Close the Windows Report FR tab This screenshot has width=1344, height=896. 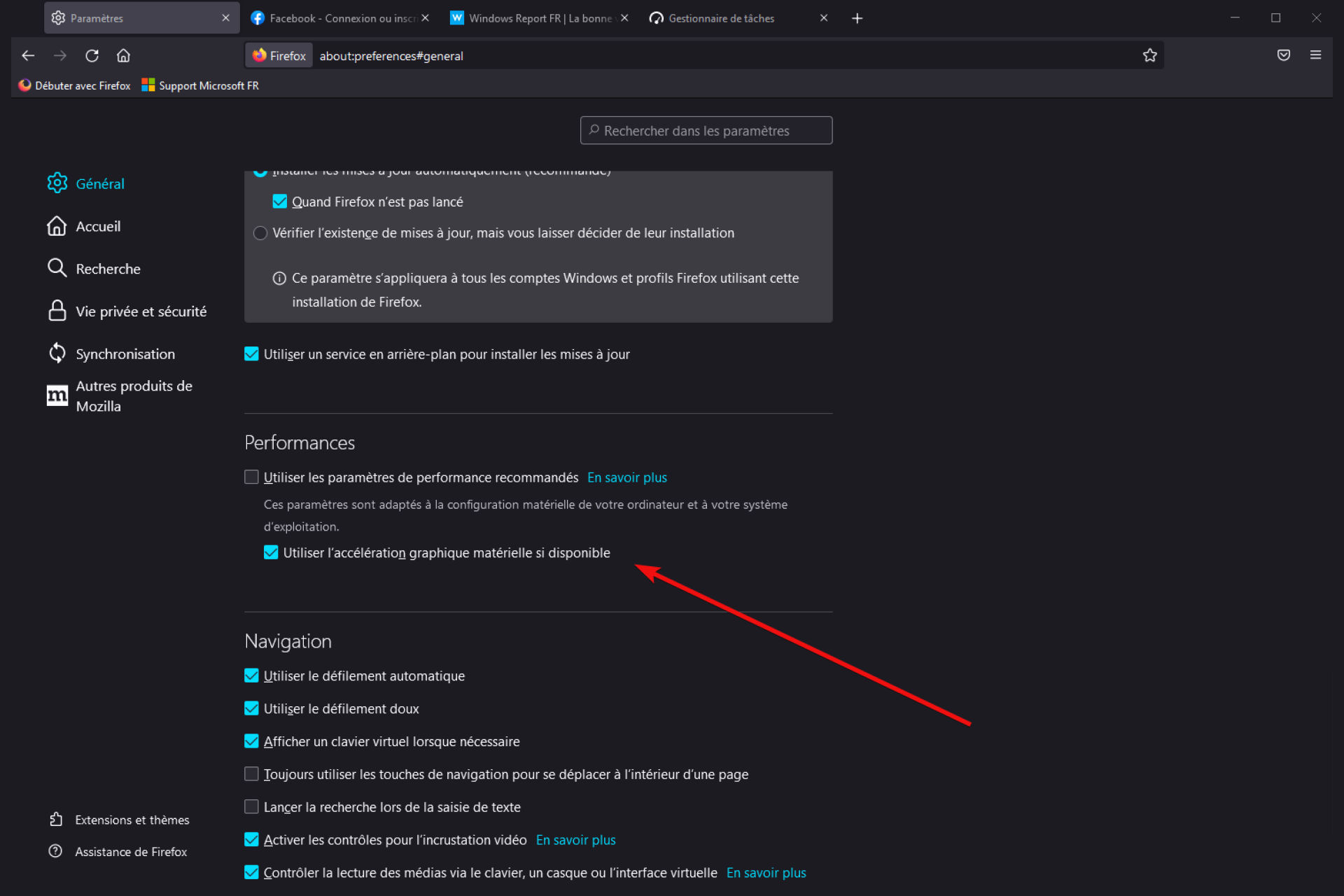coord(624,18)
